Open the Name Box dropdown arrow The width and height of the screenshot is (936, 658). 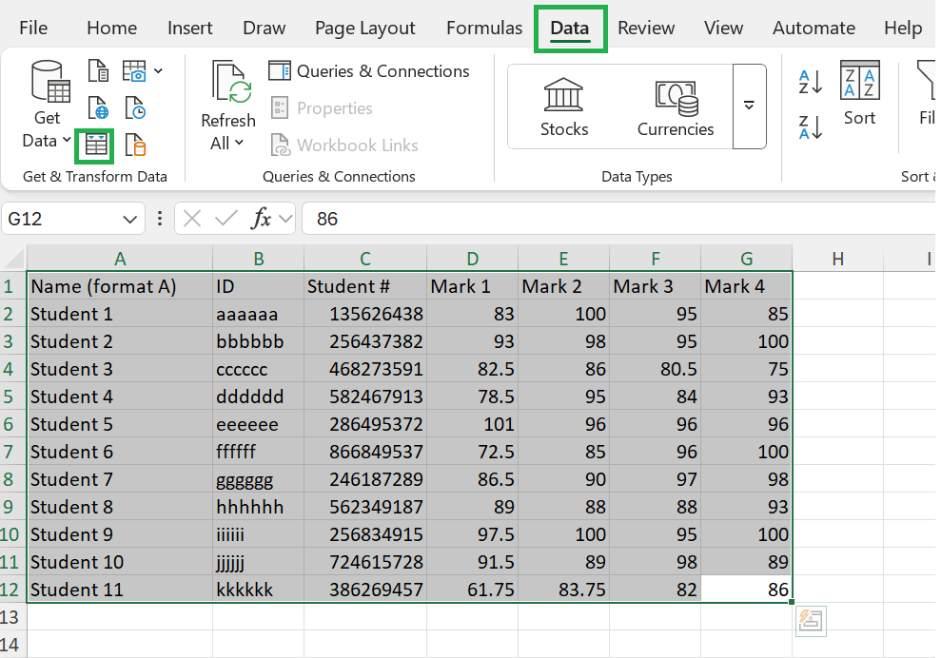(130, 219)
